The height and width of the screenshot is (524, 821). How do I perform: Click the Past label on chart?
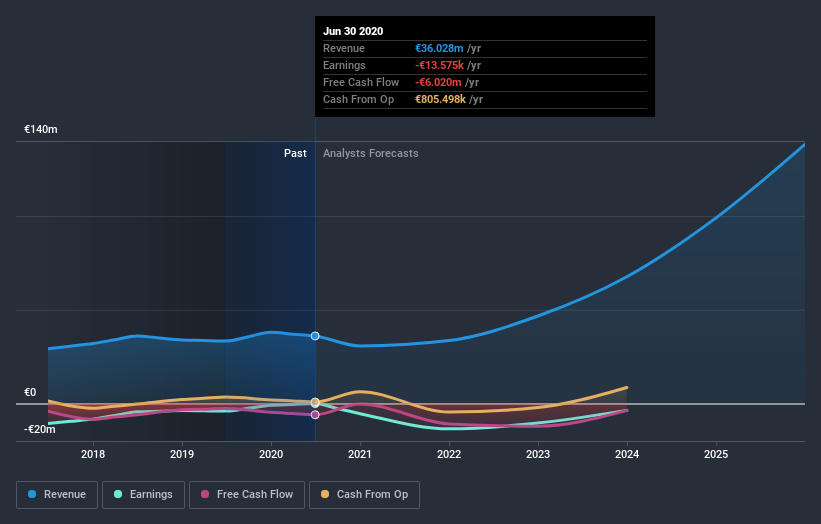tap(295, 153)
